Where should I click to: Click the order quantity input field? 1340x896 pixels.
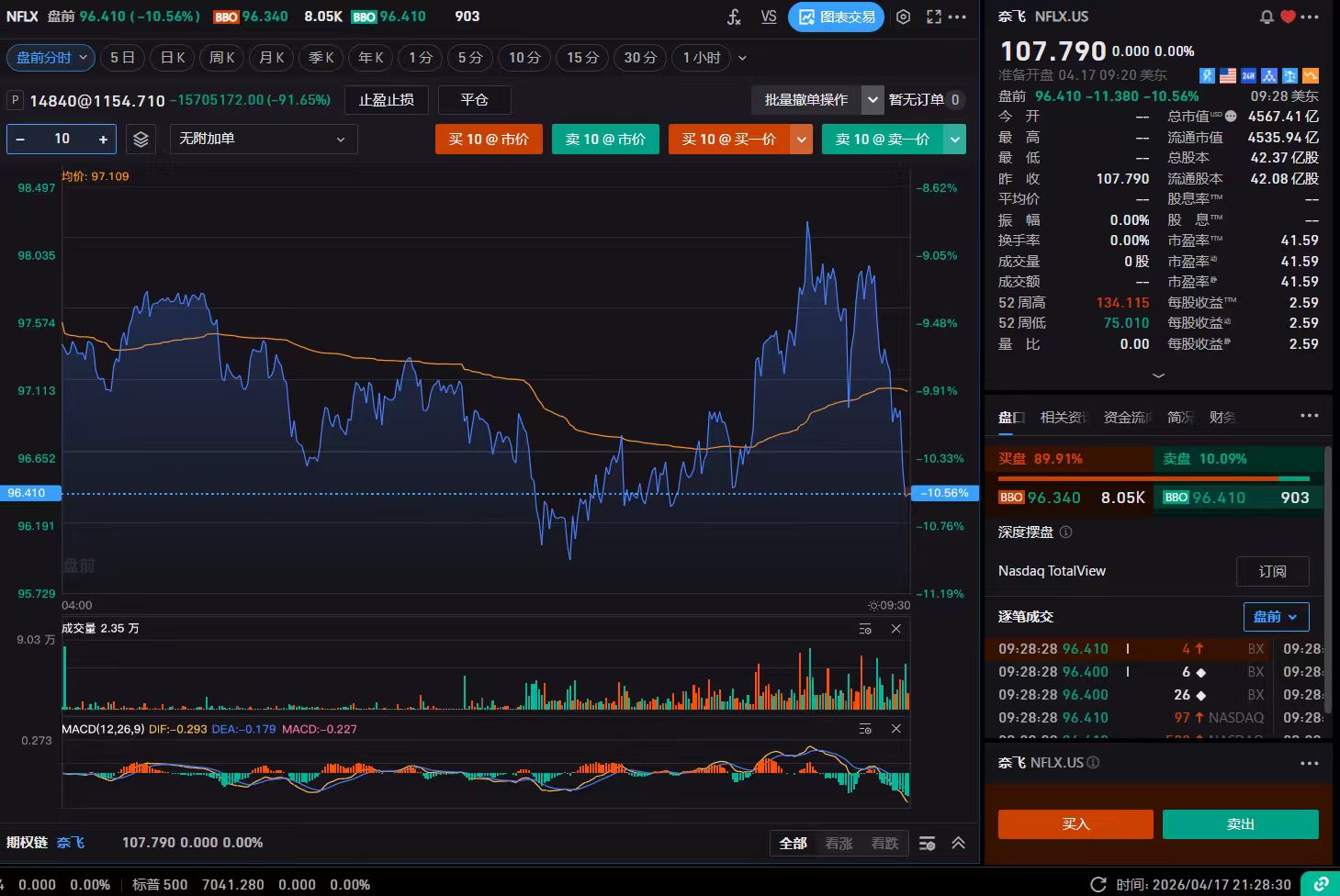(x=62, y=139)
